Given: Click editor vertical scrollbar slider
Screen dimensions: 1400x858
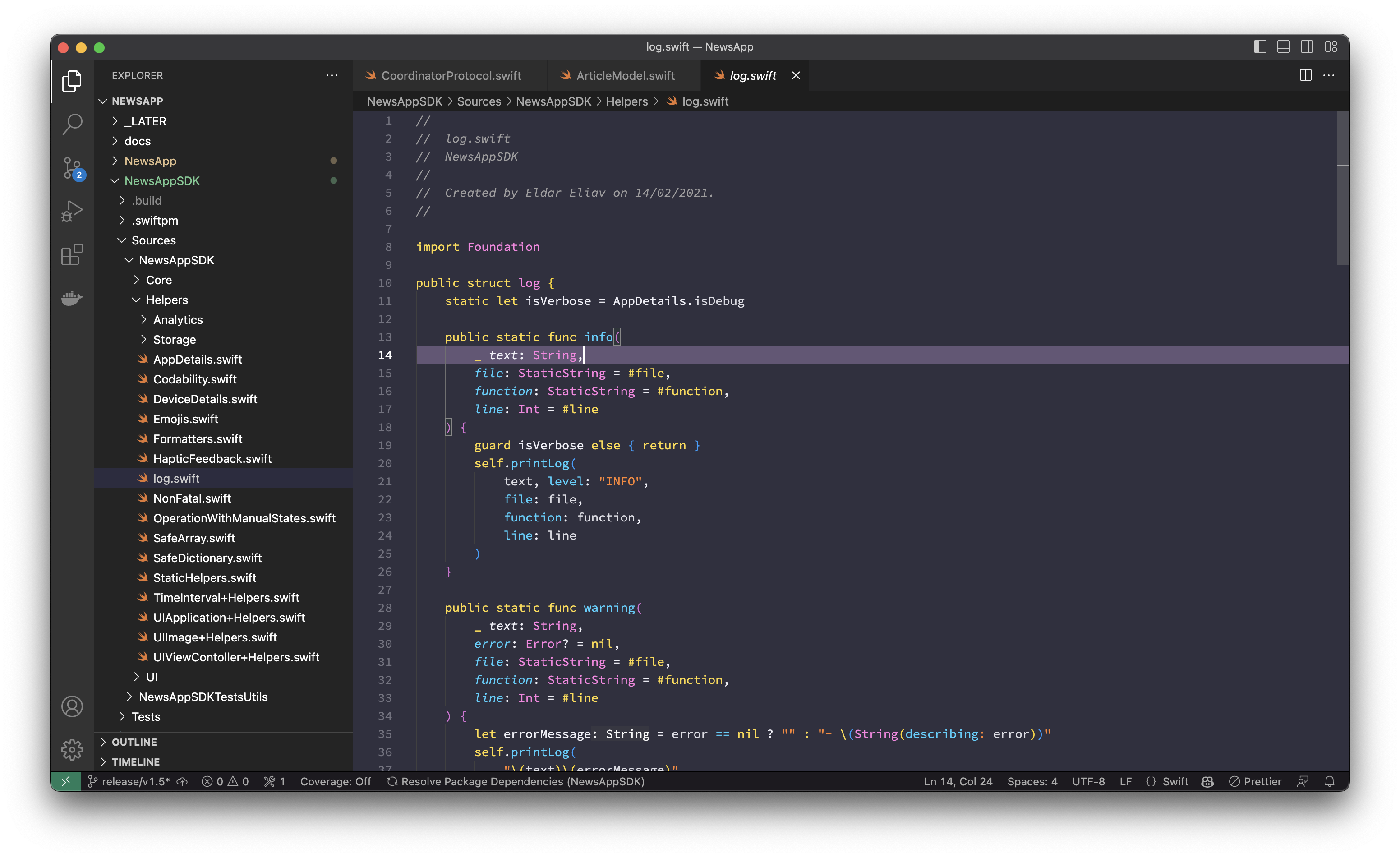Looking at the screenshot, I should pyautogui.click(x=1343, y=188).
